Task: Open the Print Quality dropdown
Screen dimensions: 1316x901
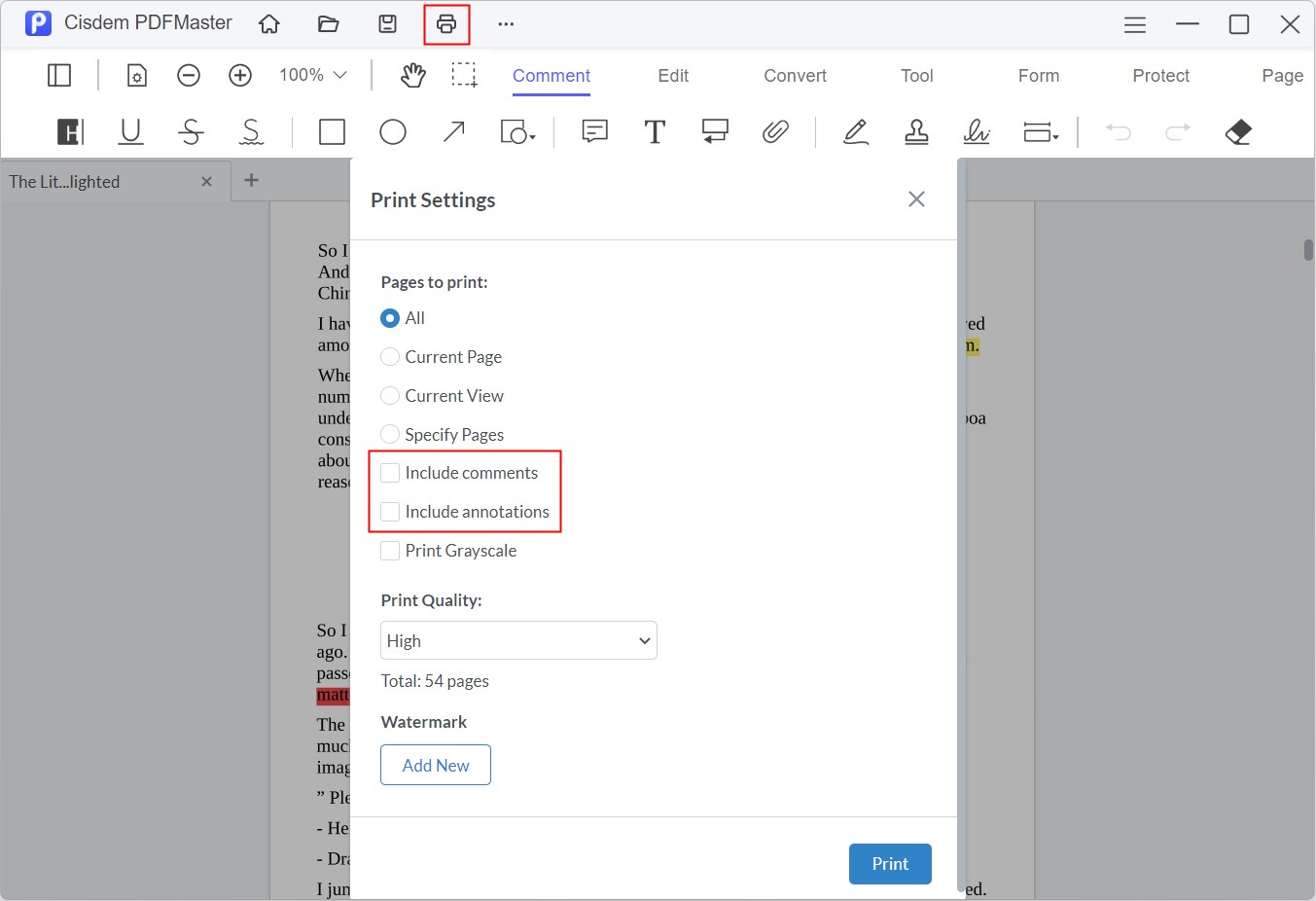Action: [x=518, y=640]
